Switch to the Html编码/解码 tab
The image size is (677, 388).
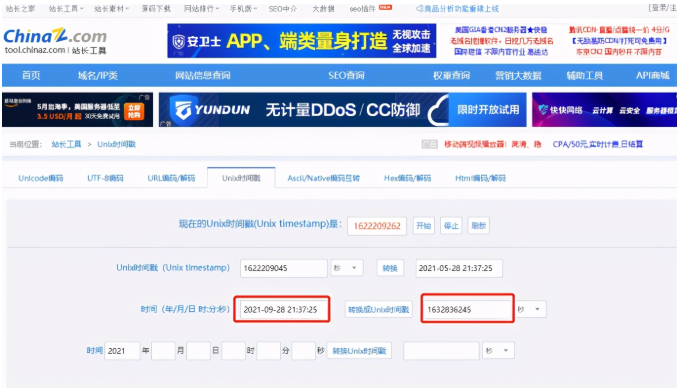480,178
